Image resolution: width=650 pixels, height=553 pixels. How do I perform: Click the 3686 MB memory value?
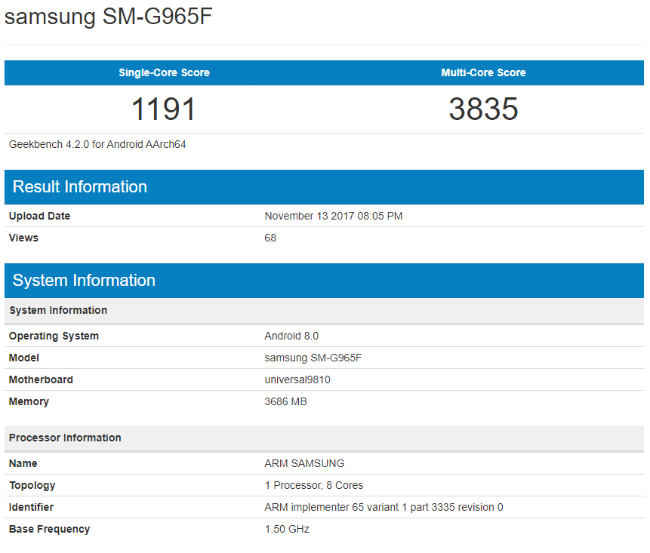(286, 401)
